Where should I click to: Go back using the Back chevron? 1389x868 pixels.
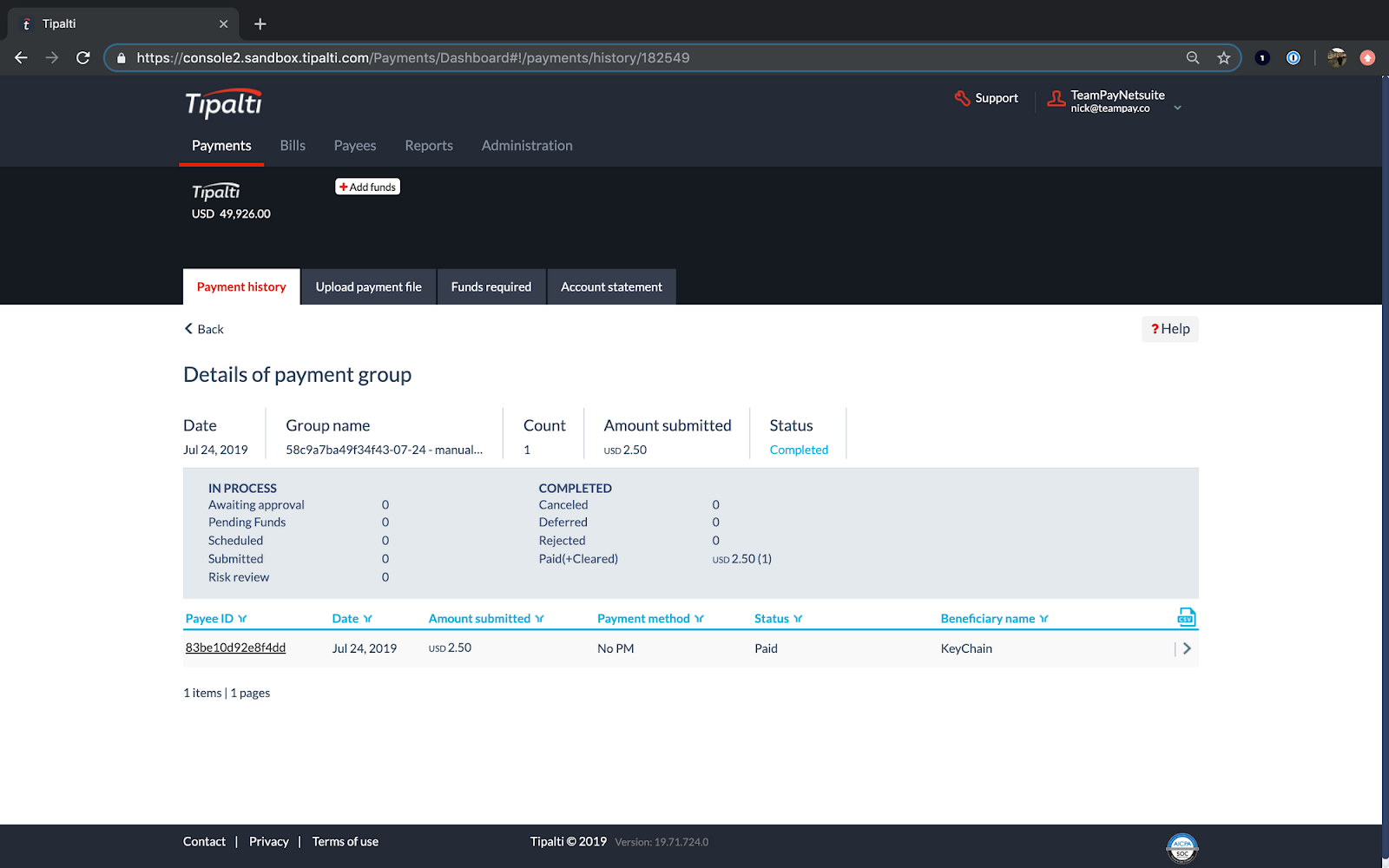[x=188, y=329]
